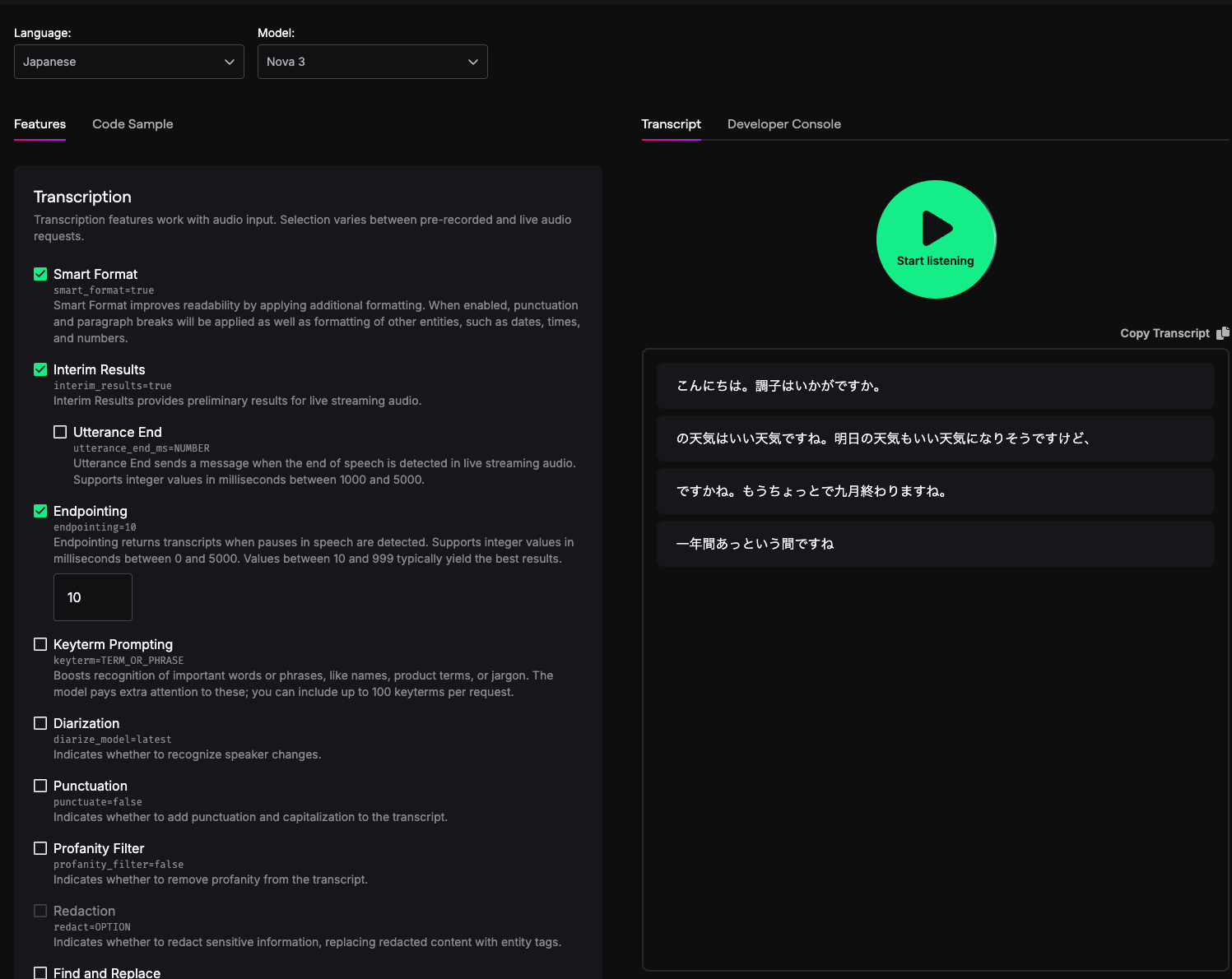Image resolution: width=1232 pixels, height=979 pixels.
Task: Click the smart_format=true parameter text
Action: click(104, 290)
